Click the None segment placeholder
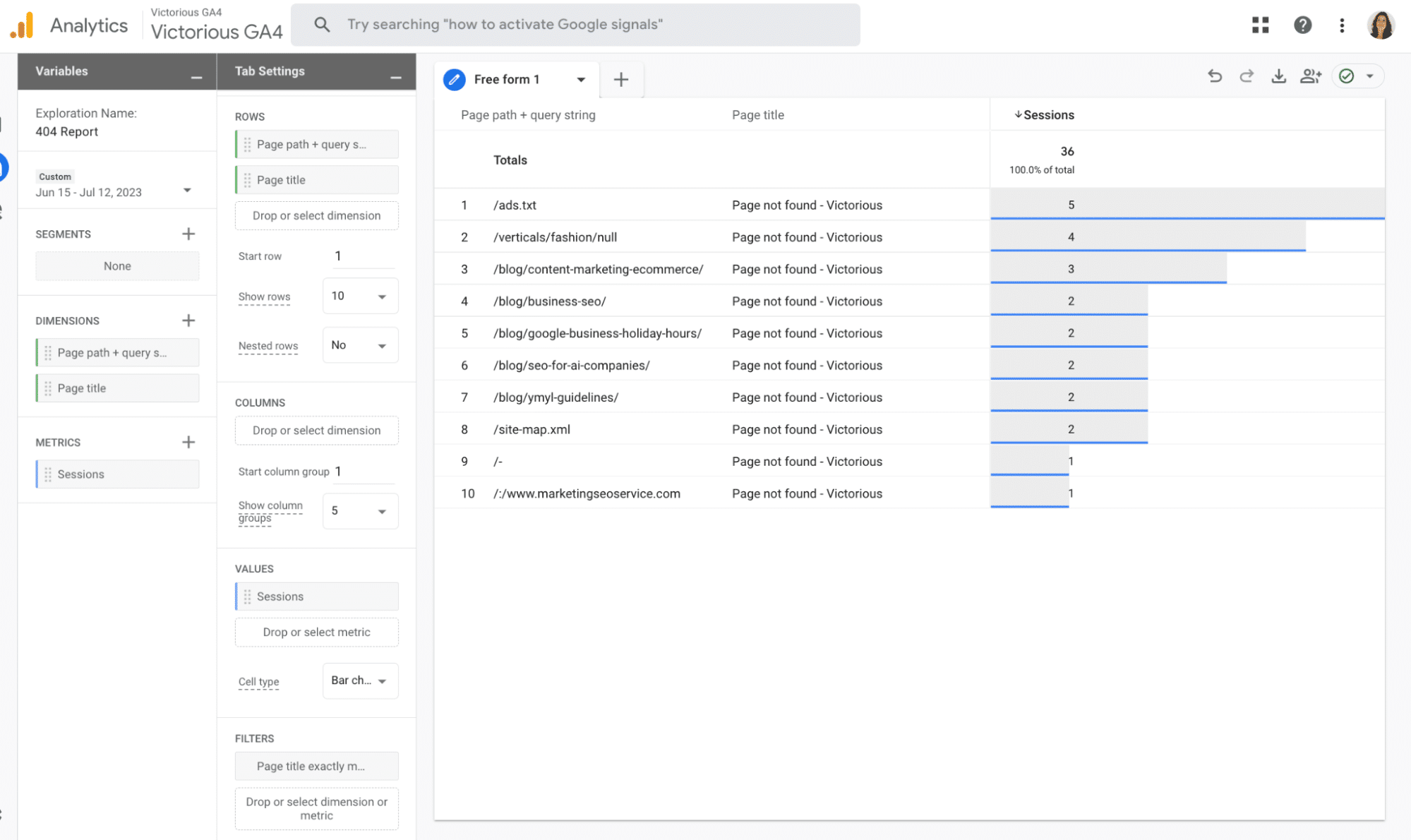This screenshot has width=1411, height=840. 117,266
